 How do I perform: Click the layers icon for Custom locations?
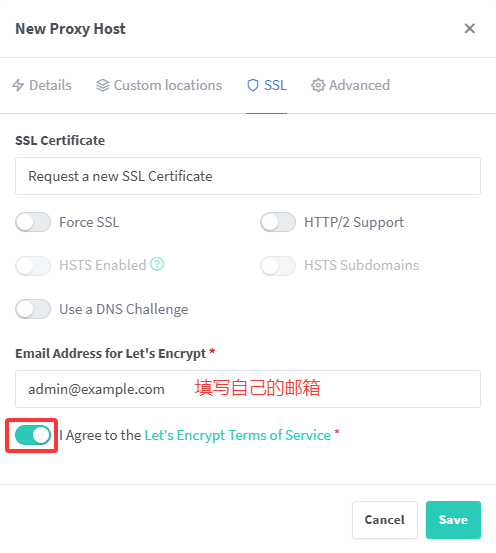pos(103,85)
